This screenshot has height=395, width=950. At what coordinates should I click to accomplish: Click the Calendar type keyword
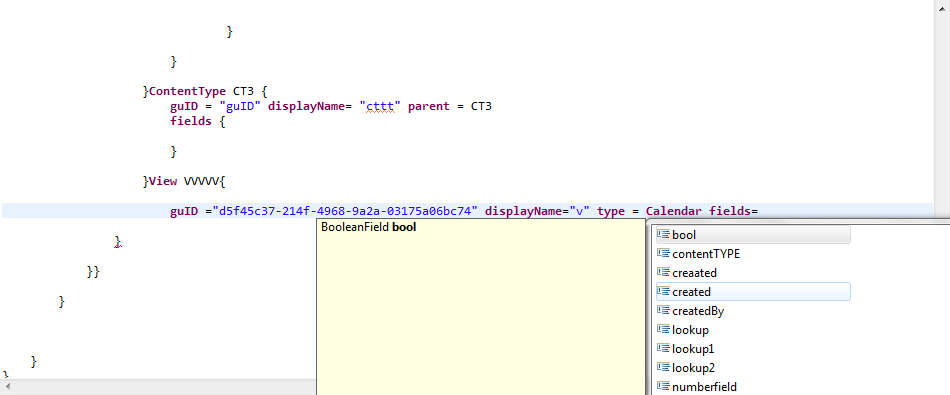[674, 211]
